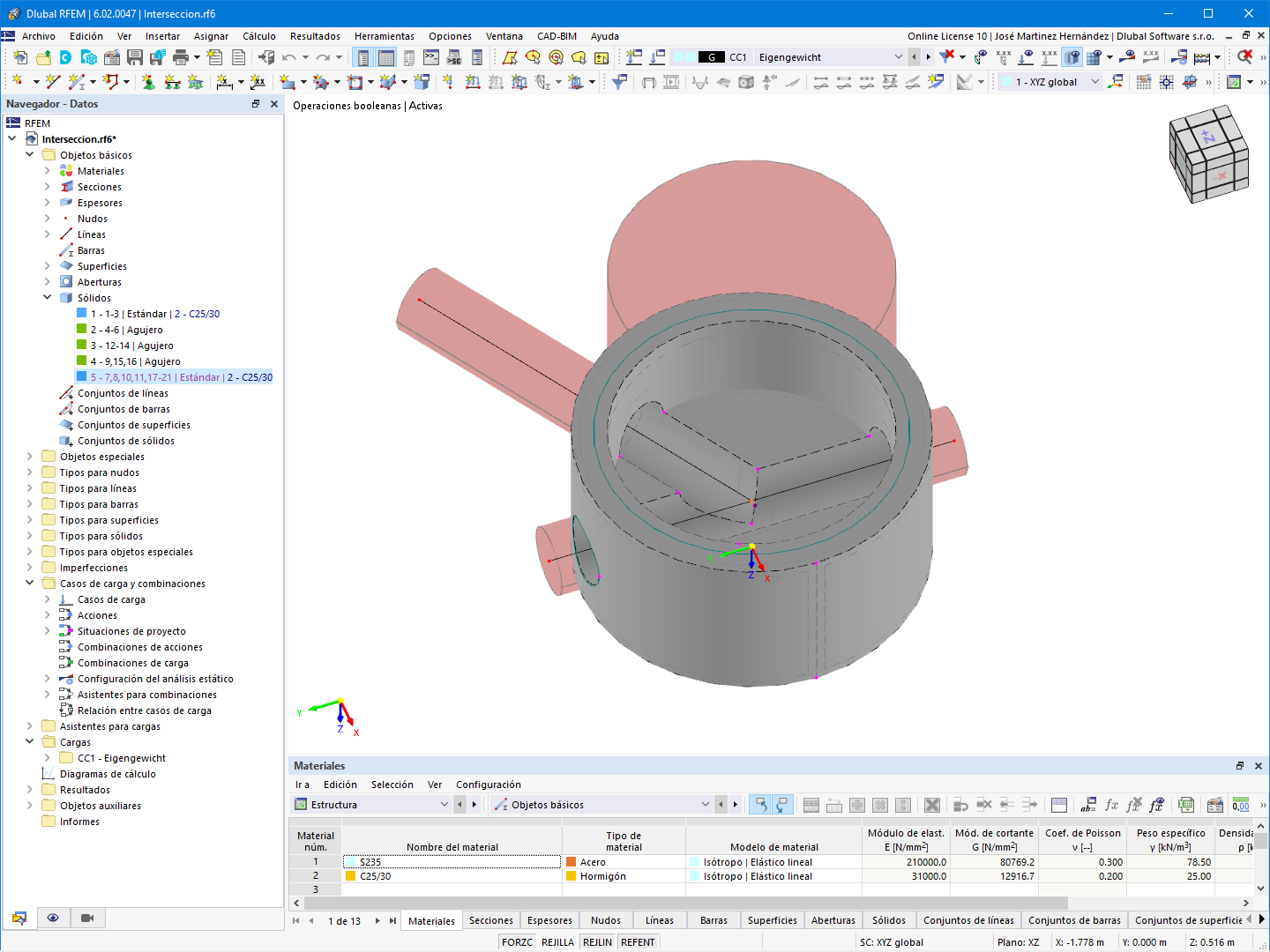Close the Navegador - Datos panel
The height and width of the screenshot is (952, 1270).
274,104
